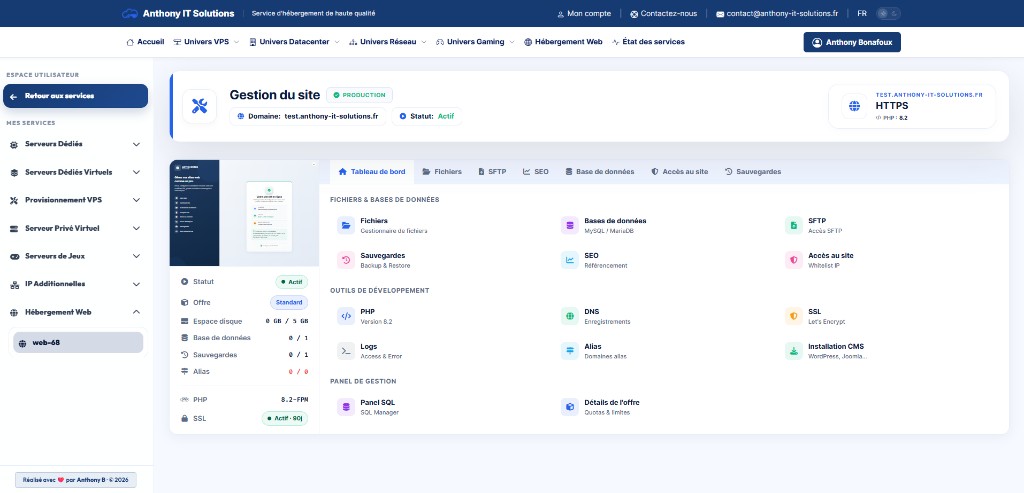Click the Anthony IT Solutions cloud logo

(x=130, y=14)
